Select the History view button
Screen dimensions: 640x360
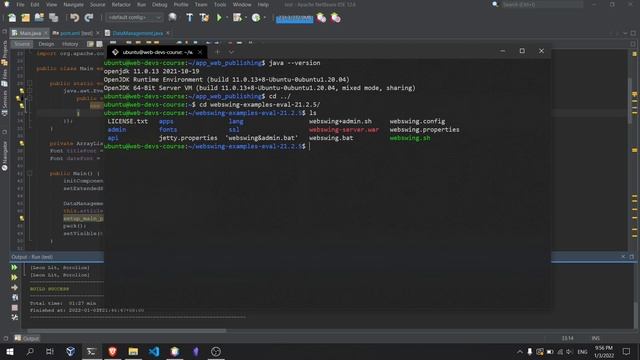pyautogui.click(x=70, y=44)
